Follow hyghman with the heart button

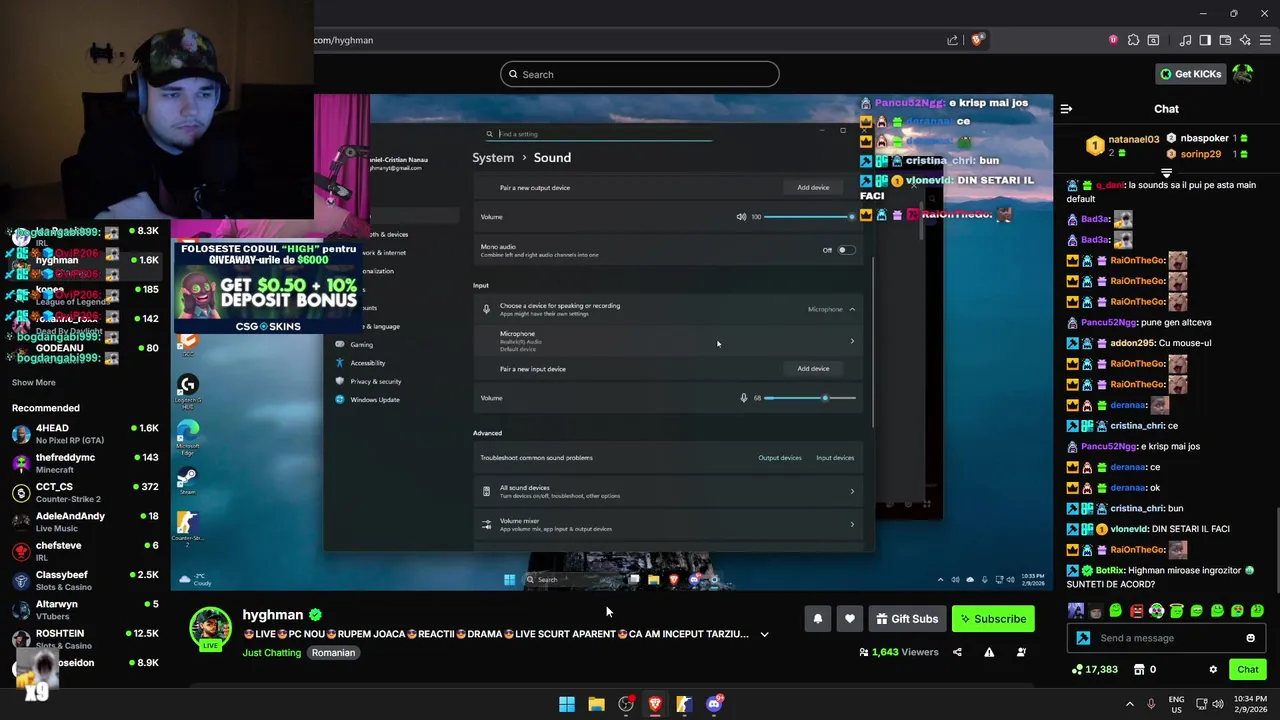(x=850, y=619)
